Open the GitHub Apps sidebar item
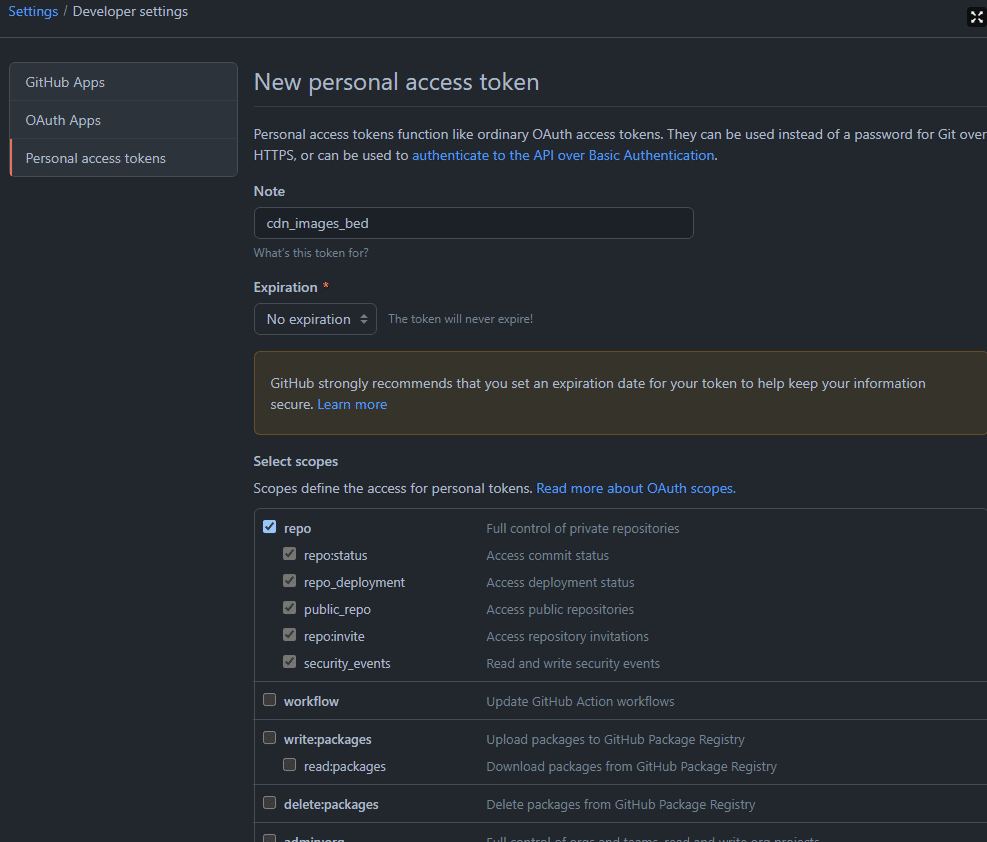 pos(123,82)
